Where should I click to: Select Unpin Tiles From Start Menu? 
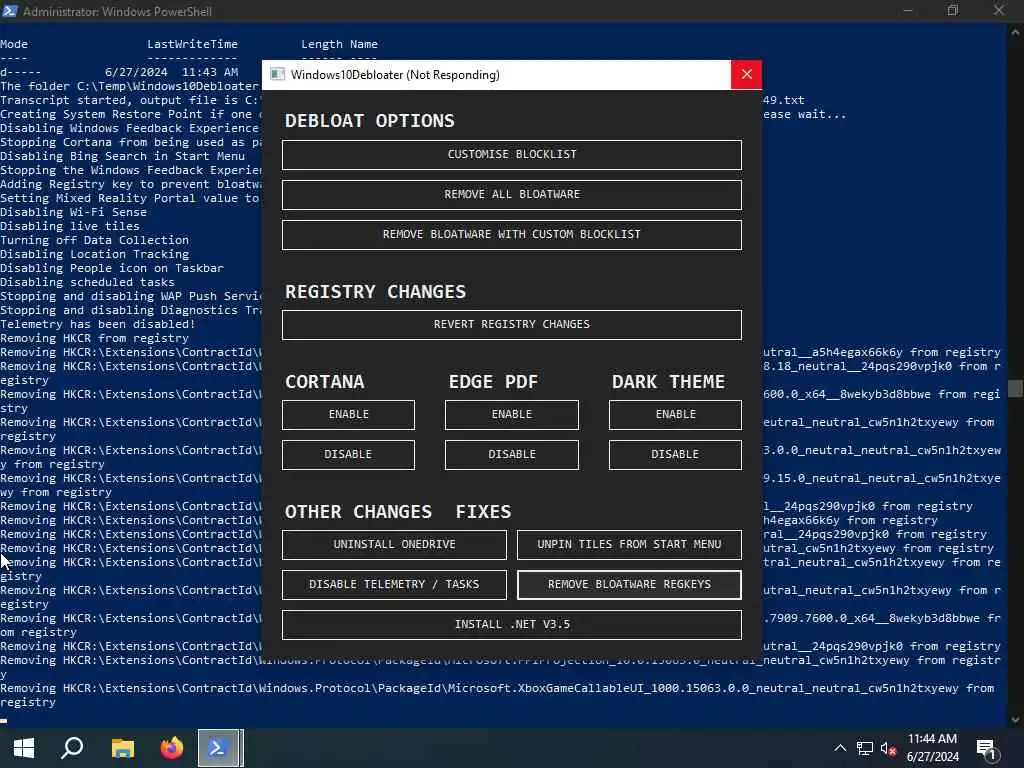(629, 545)
